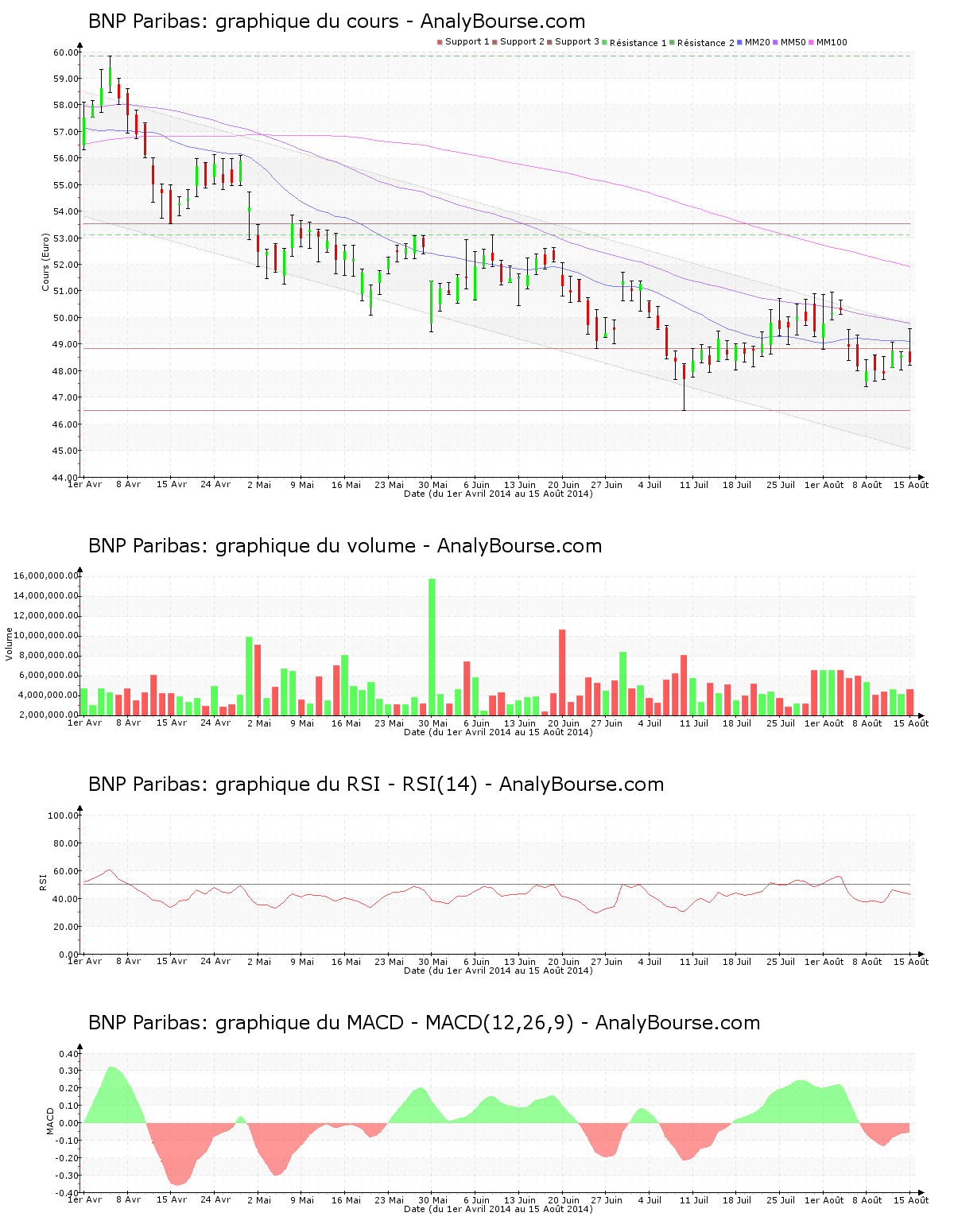
Task: Click '15 Avr' date on MACD chart axis
Action: [172, 1199]
